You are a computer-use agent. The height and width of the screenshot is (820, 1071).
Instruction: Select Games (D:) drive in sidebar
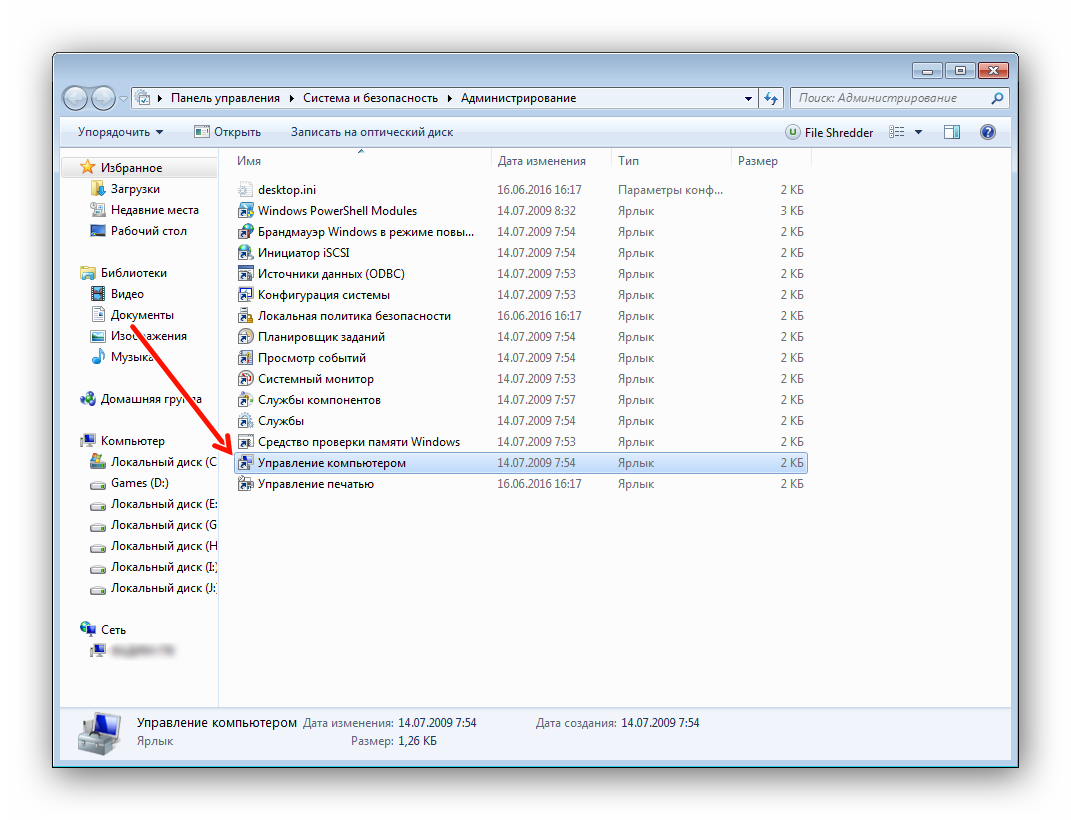click(139, 483)
